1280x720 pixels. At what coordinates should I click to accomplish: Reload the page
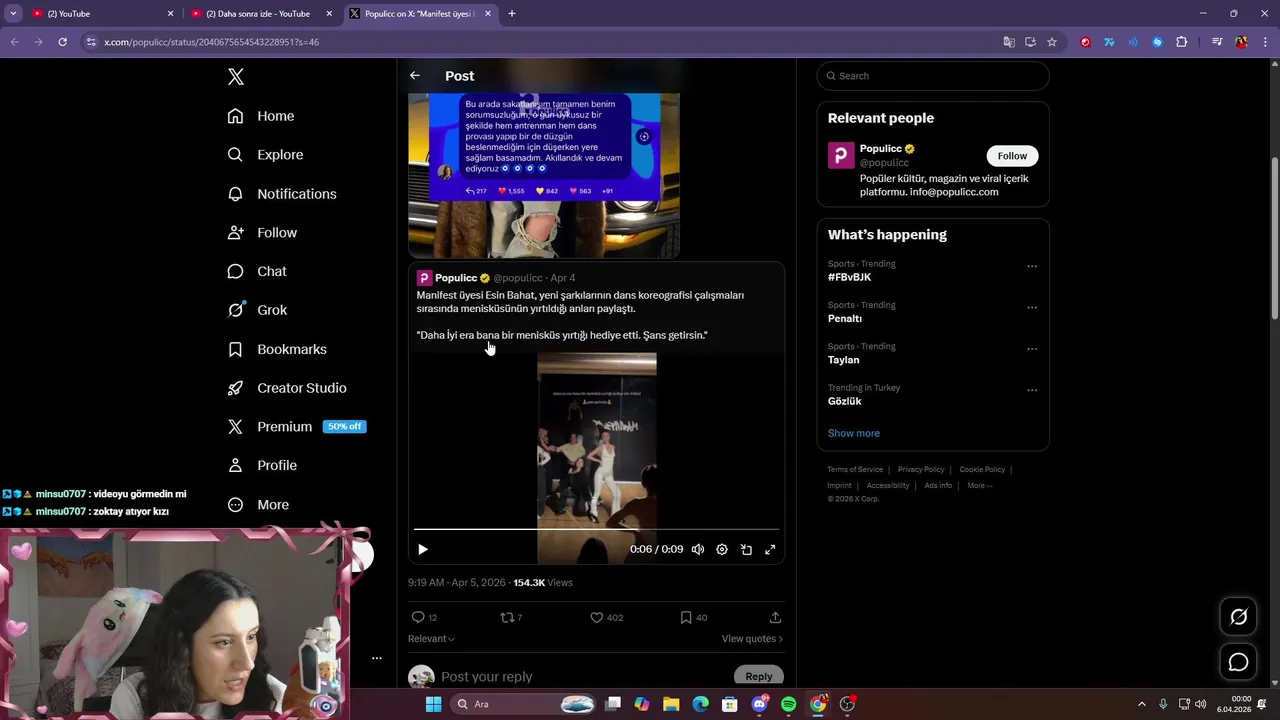[x=62, y=42]
